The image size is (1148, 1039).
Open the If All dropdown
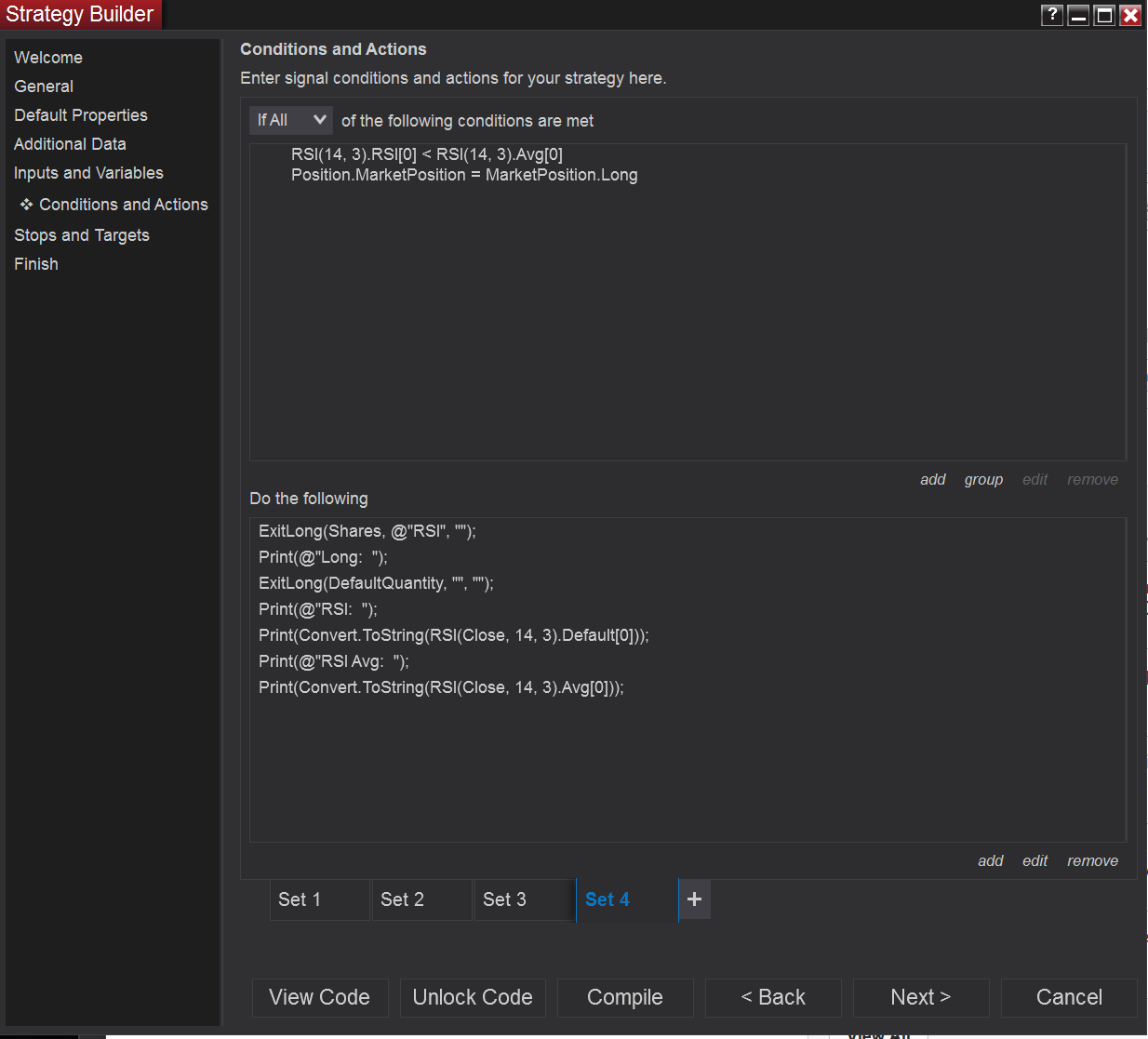tap(291, 120)
